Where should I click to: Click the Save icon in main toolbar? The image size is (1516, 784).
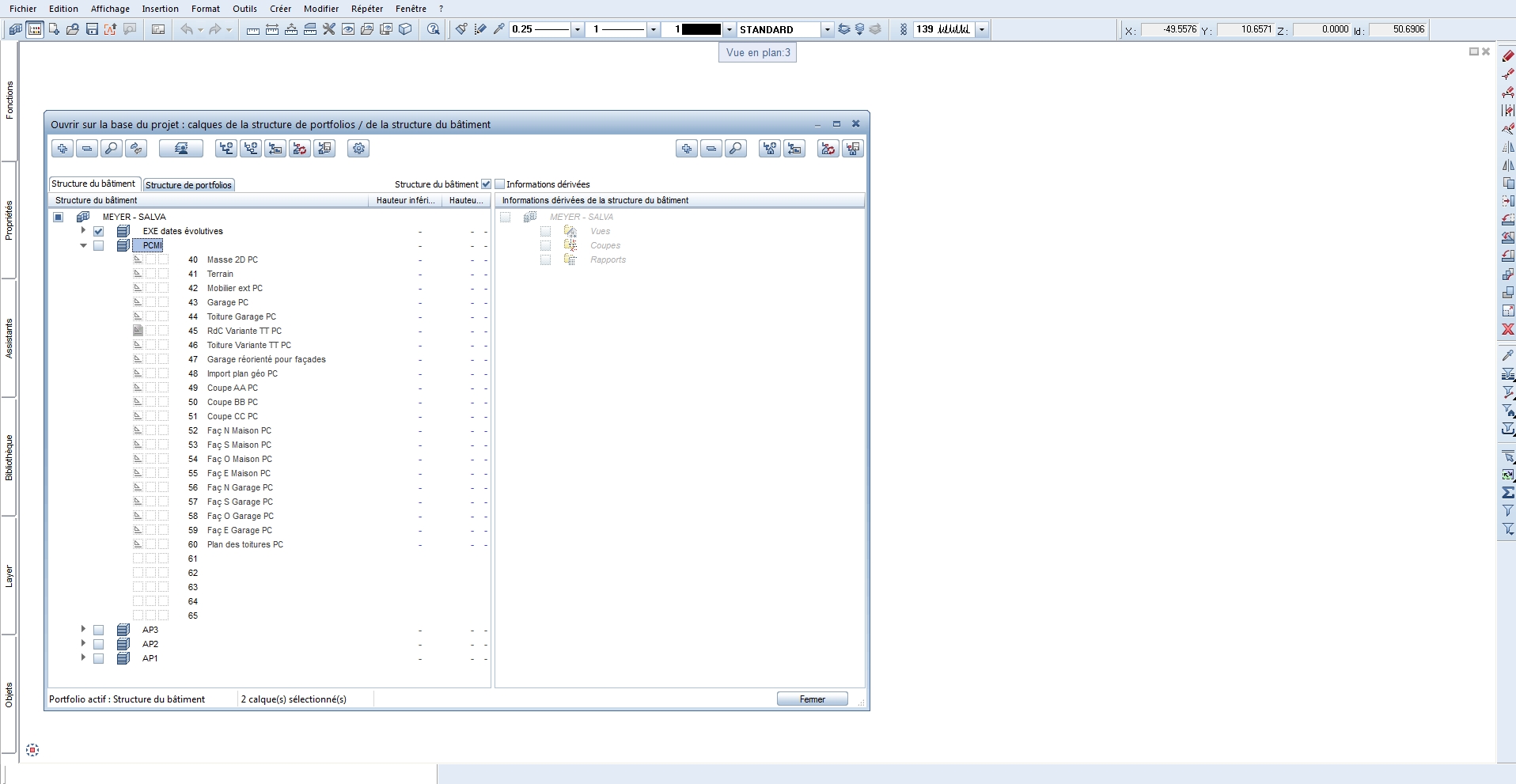92,29
